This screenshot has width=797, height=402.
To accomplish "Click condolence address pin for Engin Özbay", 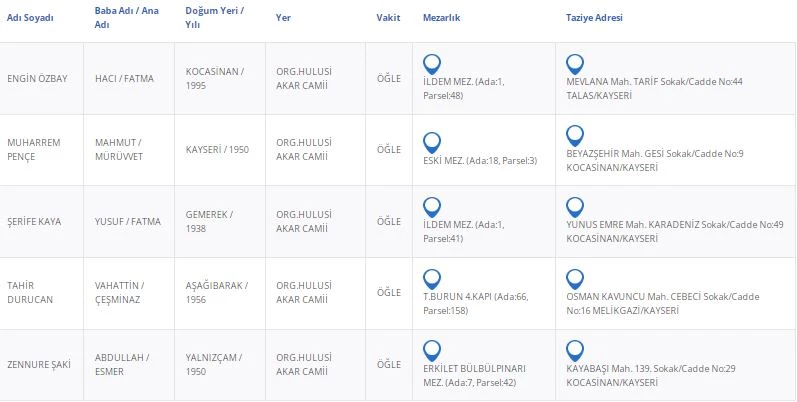I will (575, 65).
